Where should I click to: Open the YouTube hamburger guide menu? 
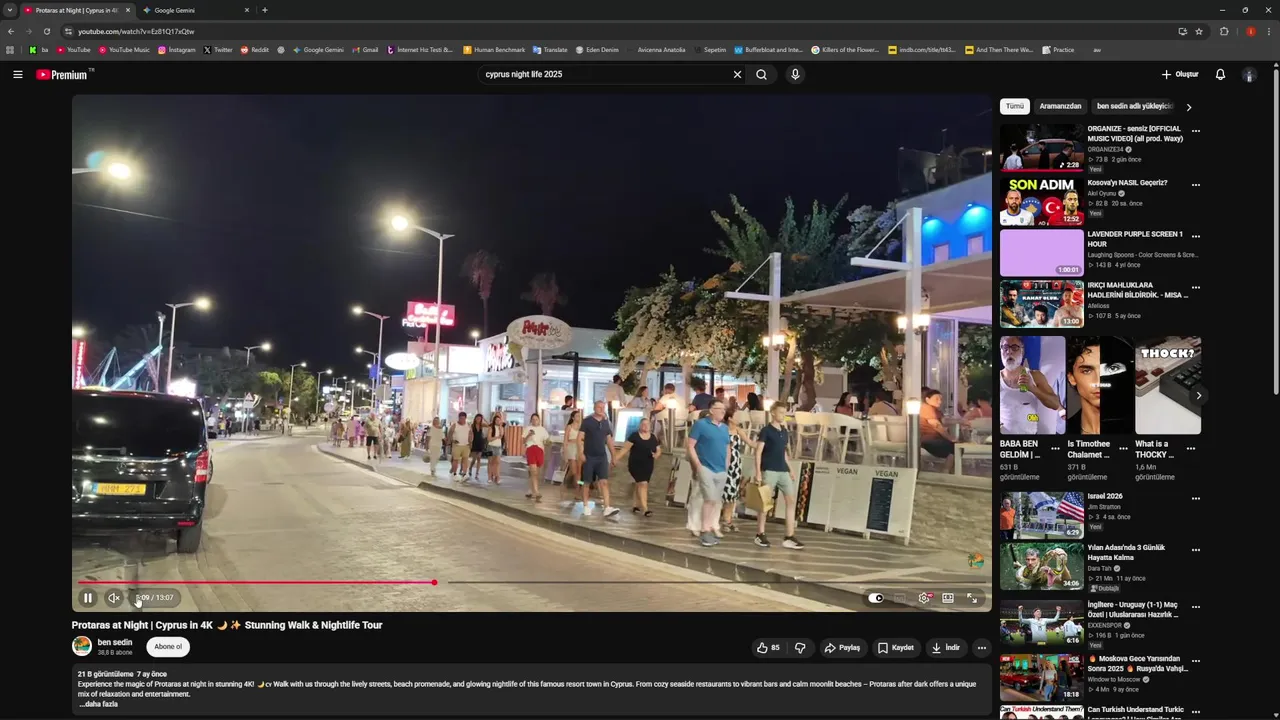tap(17, 74)
